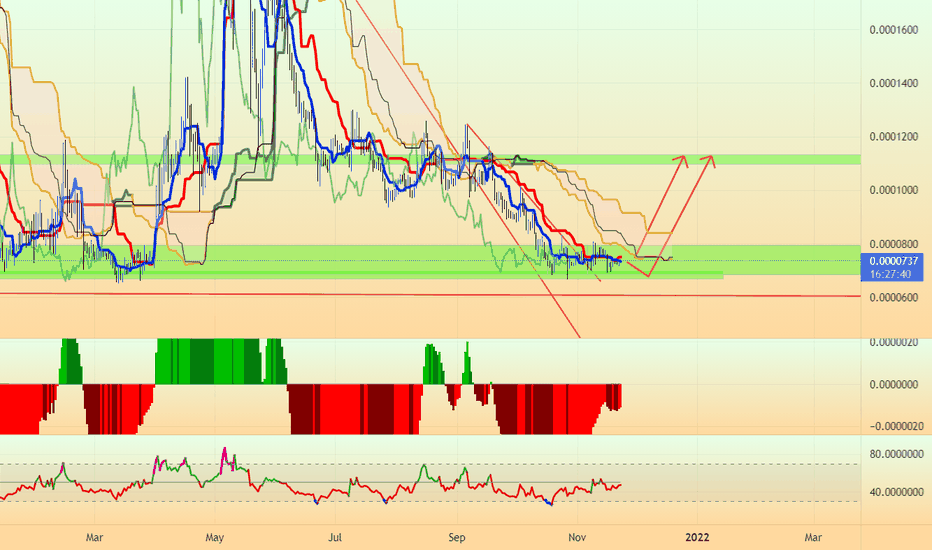
Task: Click the 0.0000600 price axis label
Action: (893, 297)
